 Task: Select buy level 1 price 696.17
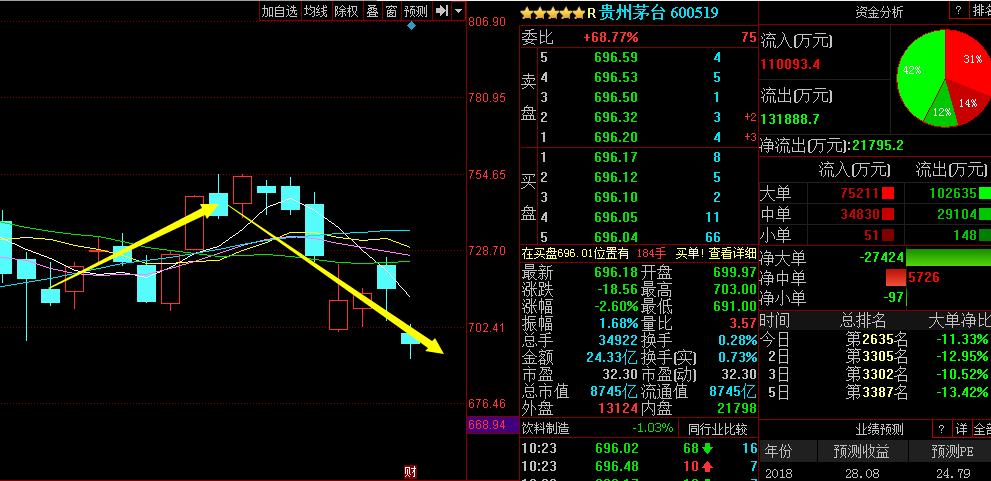[616, 157]
